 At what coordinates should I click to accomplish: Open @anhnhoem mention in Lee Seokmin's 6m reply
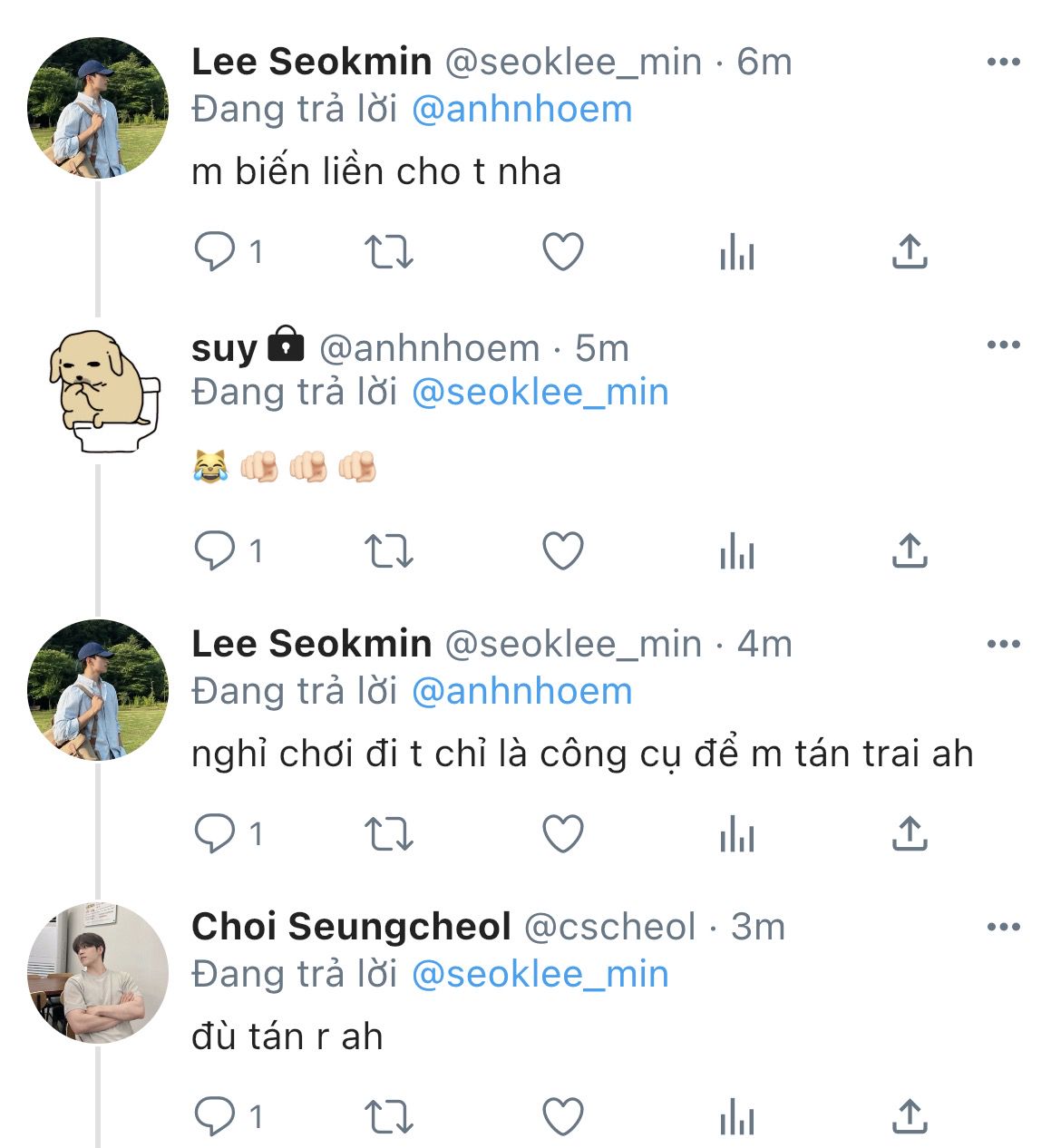click(x=521, y=110)
